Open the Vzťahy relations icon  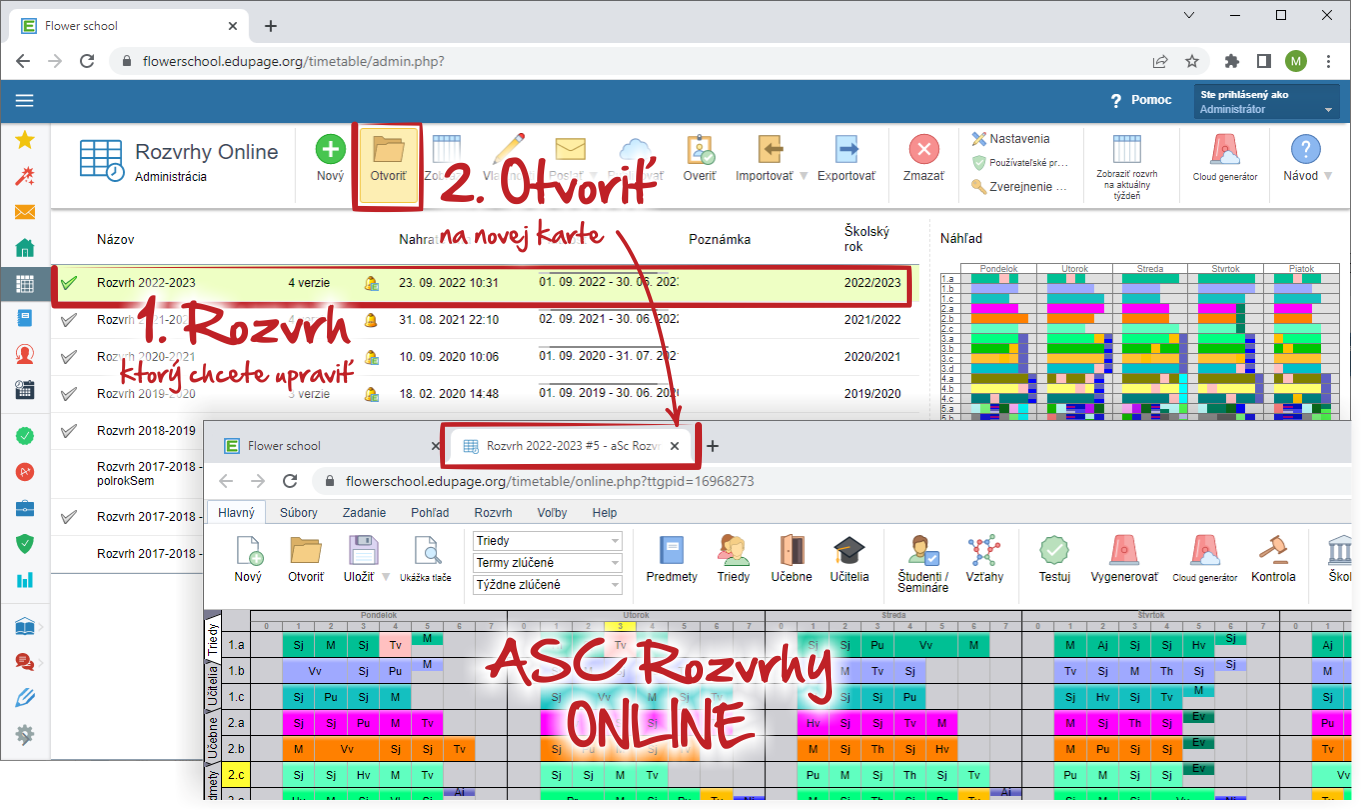[985, 559]
